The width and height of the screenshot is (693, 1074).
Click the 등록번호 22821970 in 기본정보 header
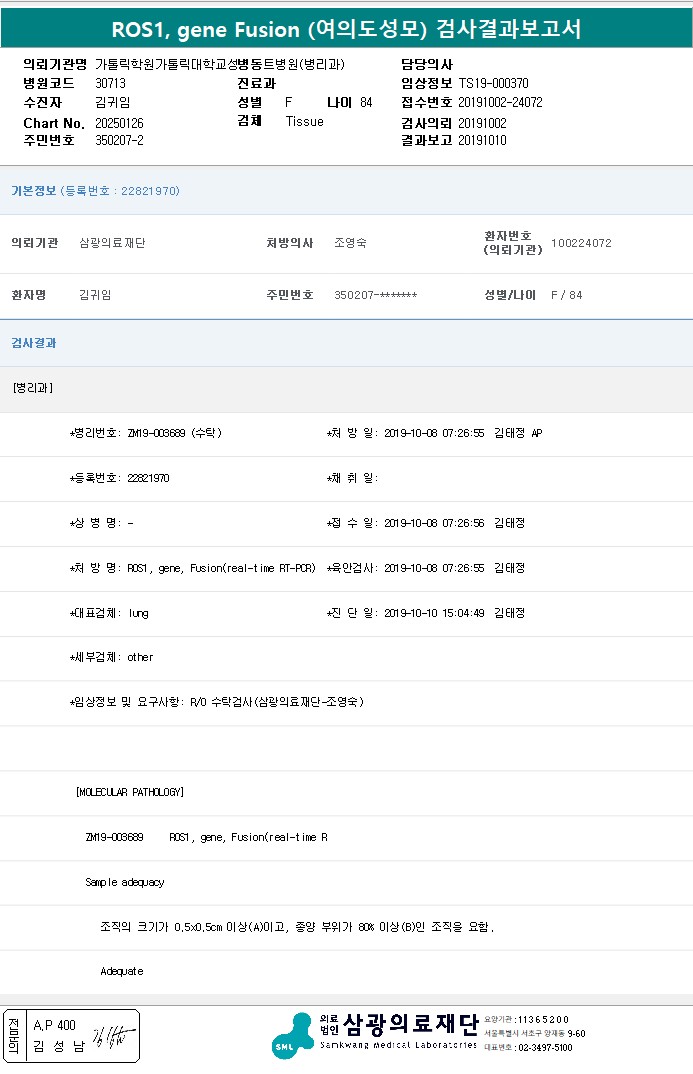[x=150, y=190]
